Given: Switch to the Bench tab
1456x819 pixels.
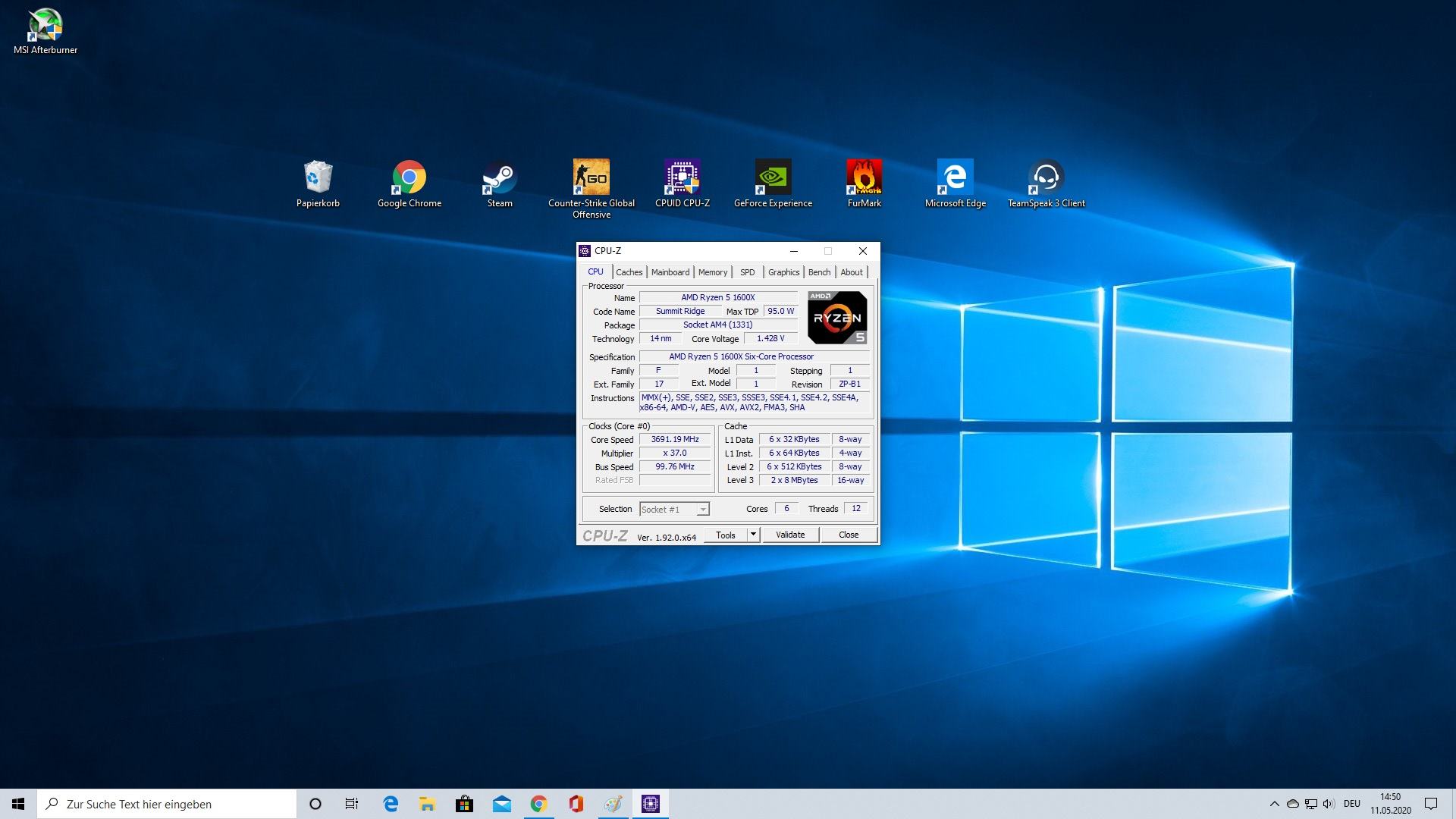Looking at the screenshot, I should (x=819, y=272).
